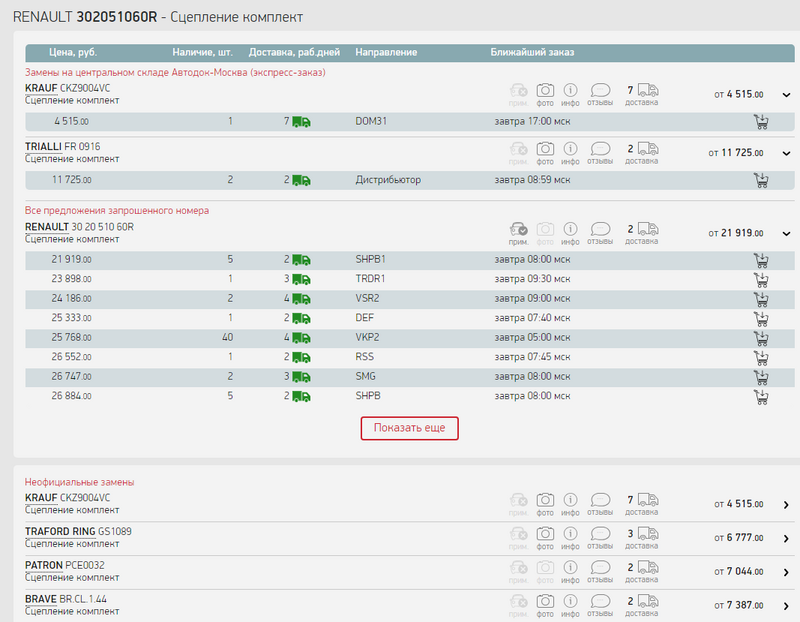This screenshot has width=800, height=622.
Task: Sort by Направление column header
Action: [x=386, y=53]
